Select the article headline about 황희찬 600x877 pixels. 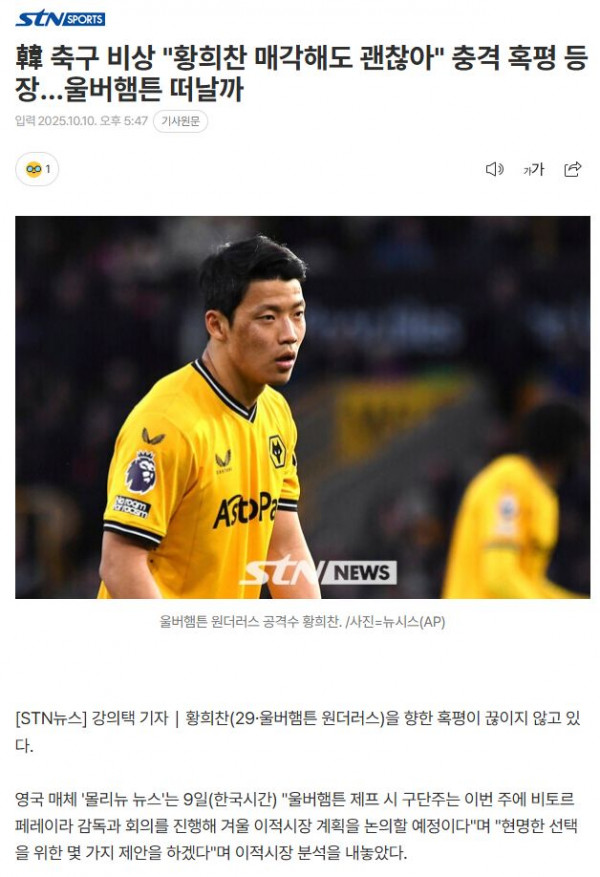[x=301, y=73]
